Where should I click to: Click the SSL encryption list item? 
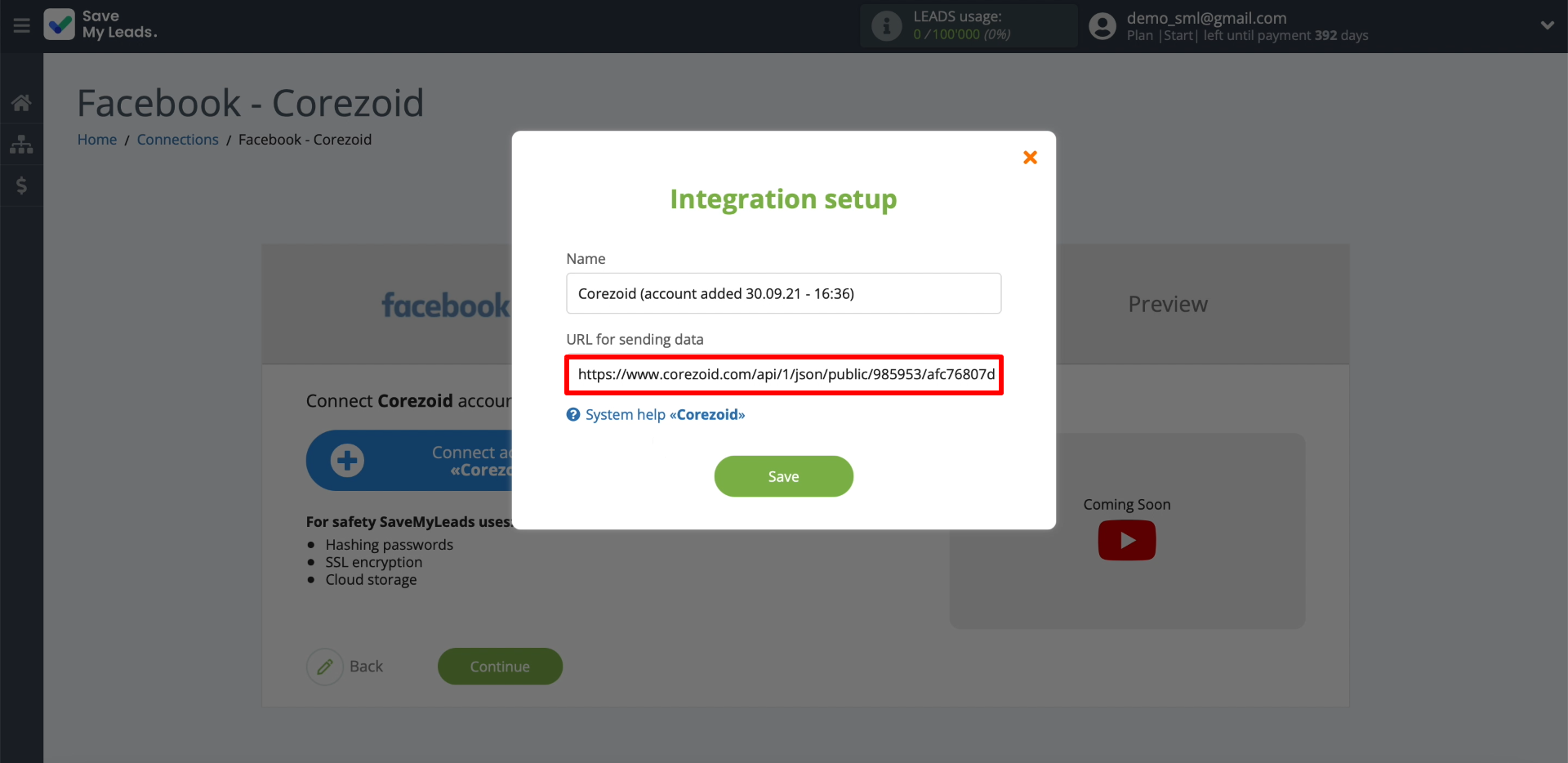[x=374, y=562]
